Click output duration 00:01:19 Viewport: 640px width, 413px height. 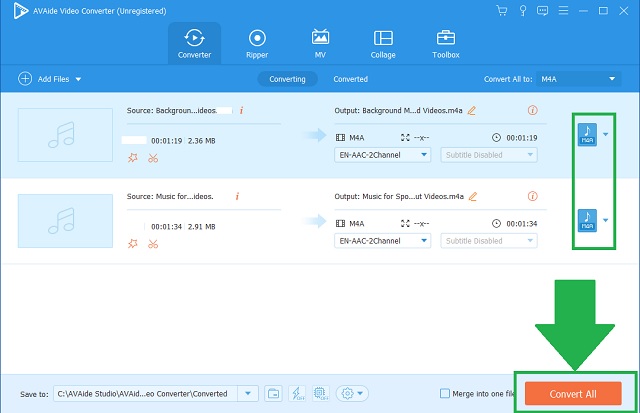pyautogui.click(x=522, y=138)
